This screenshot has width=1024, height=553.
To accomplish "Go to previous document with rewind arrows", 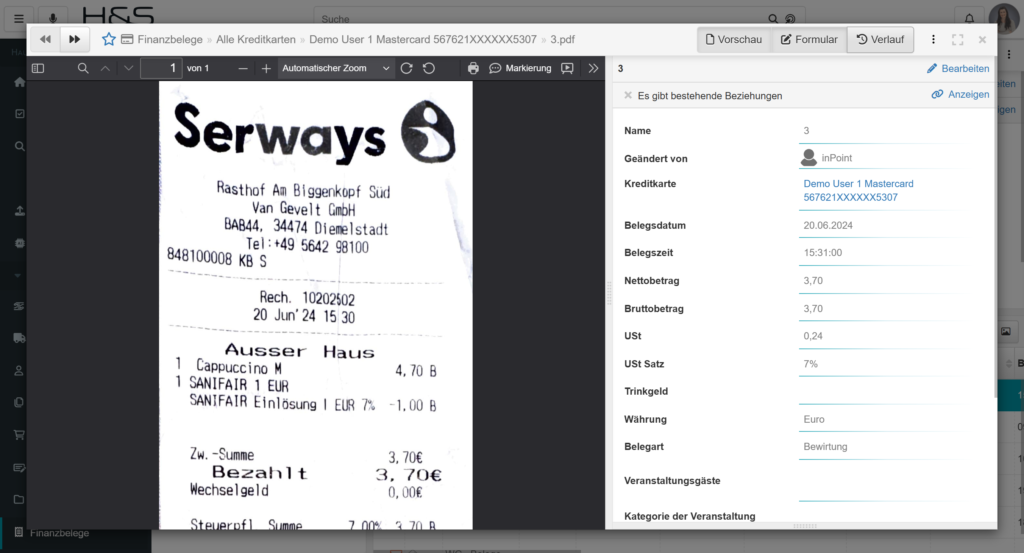I will click(45, 40).
